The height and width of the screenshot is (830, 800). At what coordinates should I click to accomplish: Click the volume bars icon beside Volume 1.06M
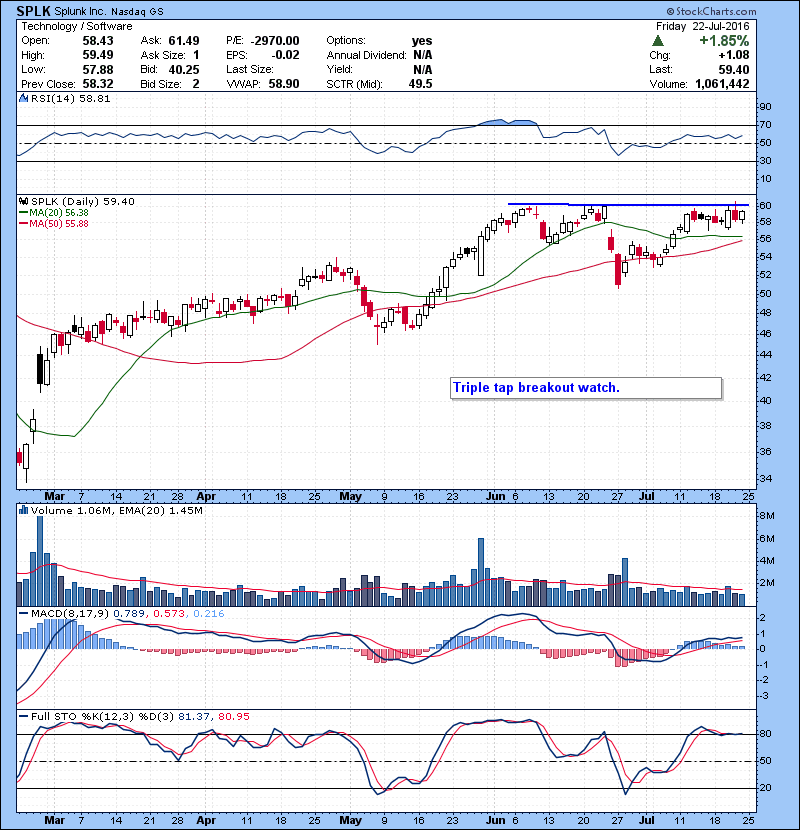[23, 510]
